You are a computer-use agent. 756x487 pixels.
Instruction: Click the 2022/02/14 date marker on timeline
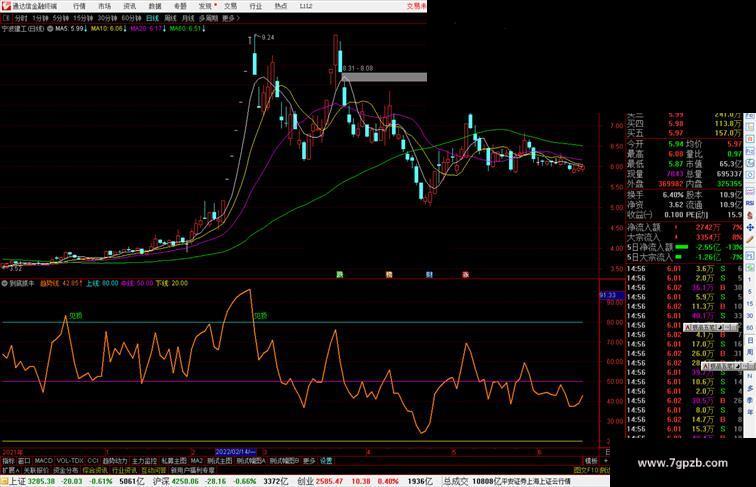pyautogui.click(x=235, y=452)
